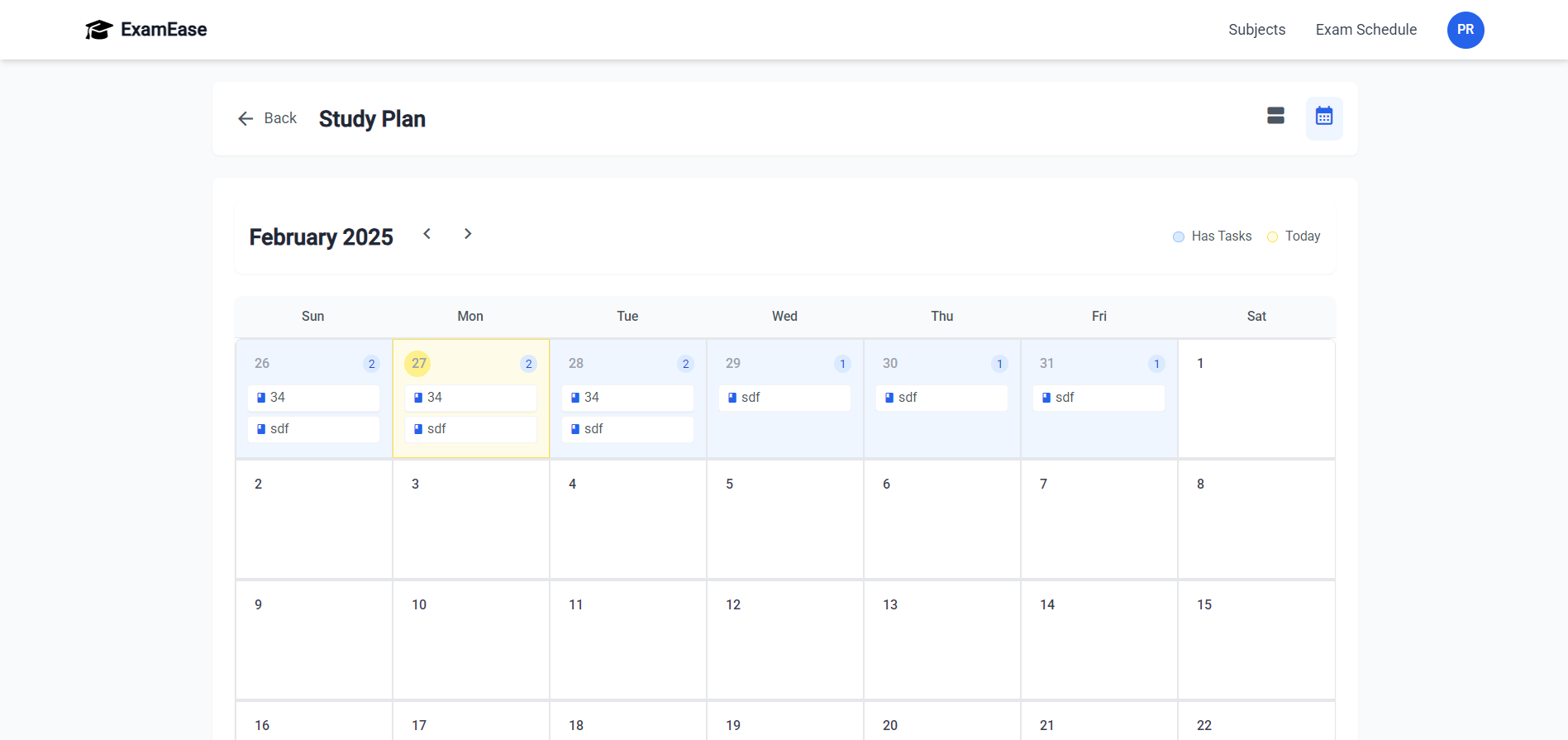Go to previous month chevron
The image size is (1568, 740).
pyautogui.click(x=427, y=234)
